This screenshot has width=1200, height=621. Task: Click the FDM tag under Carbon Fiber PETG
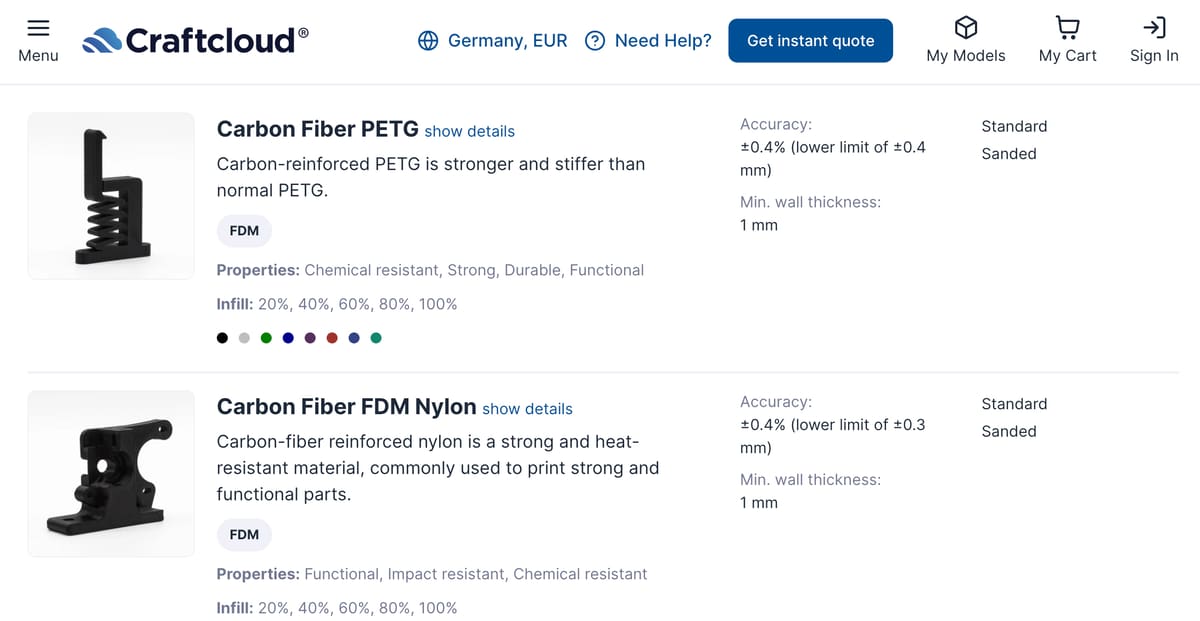(244, 231)
